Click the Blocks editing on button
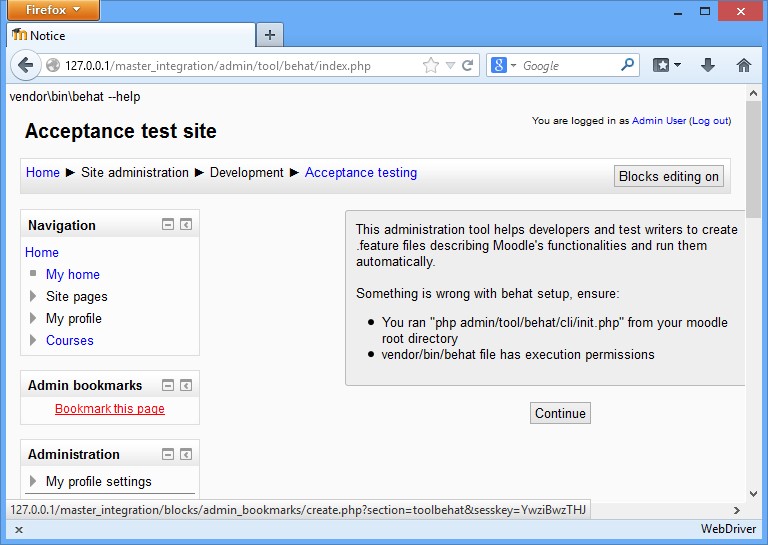Viewport: 768px width, 545px height. (x=669, y=176)
